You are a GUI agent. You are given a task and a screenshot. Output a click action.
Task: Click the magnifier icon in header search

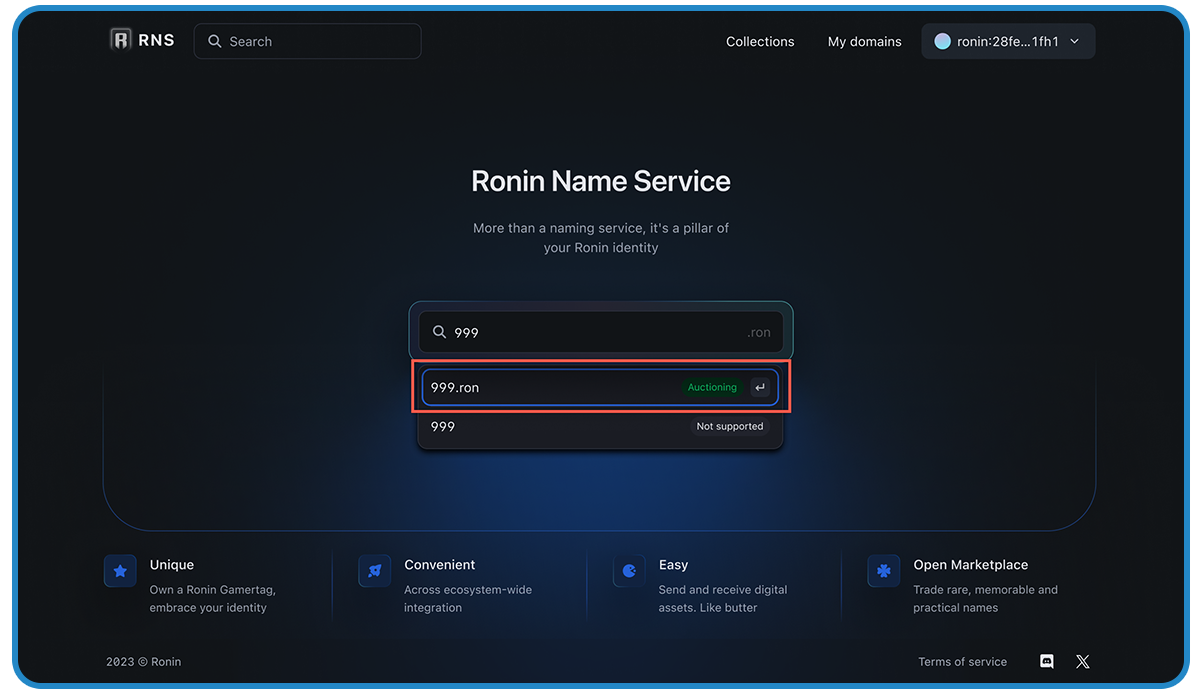tap(214, 41)
